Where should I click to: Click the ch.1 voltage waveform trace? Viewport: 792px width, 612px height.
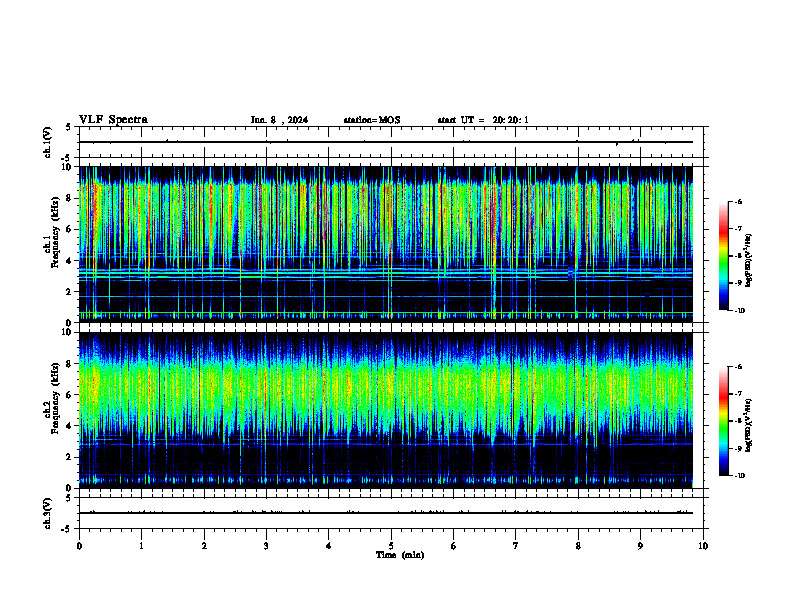click(385, 142)
